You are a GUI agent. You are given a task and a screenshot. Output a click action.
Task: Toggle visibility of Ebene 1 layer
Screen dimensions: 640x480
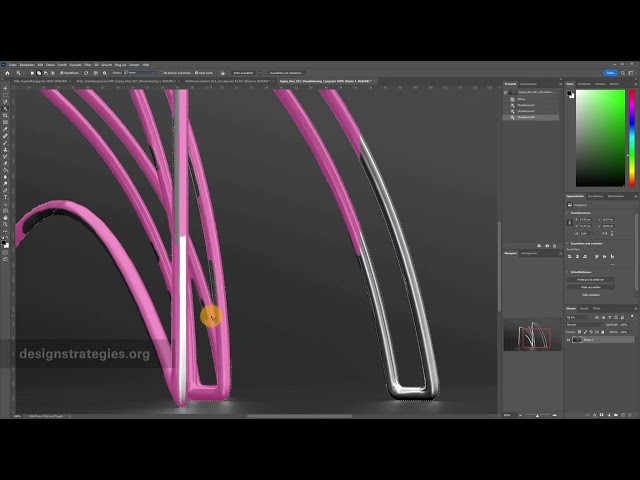click(569, 340)
